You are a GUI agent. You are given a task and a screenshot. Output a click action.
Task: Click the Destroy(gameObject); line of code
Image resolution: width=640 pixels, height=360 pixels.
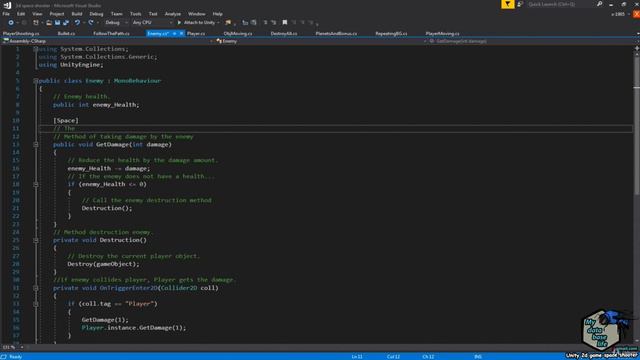(103, 264)
